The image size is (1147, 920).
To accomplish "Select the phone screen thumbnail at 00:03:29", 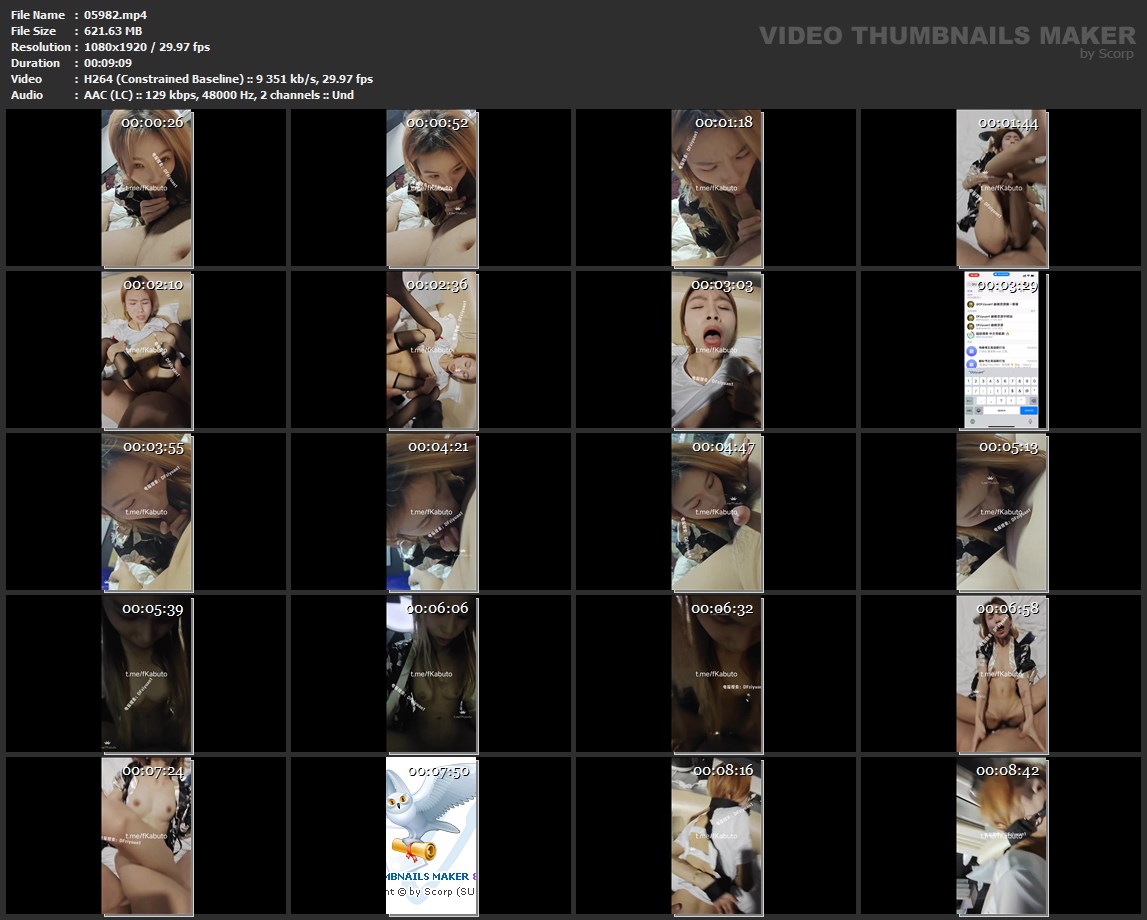I will click(1001, 350).
